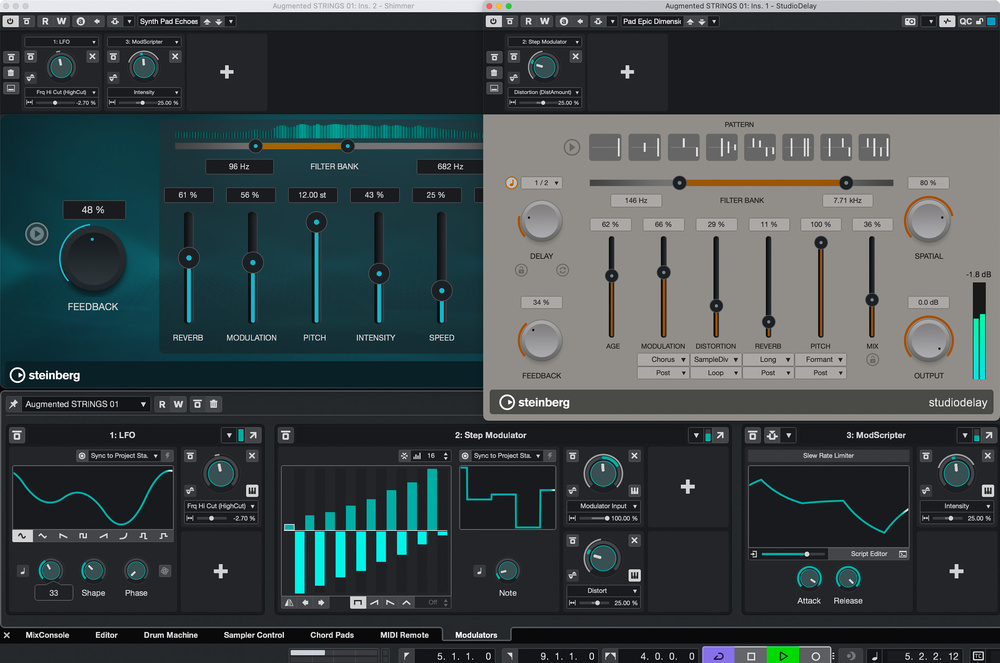Open Chord Pads tab

tap(332, 635)
